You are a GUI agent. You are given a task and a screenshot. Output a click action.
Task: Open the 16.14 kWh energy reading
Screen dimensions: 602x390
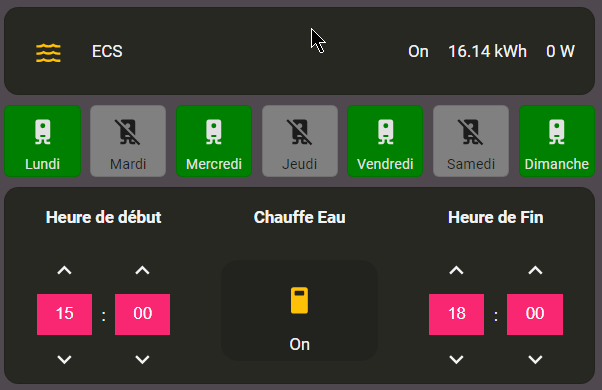click(x=487, y=51)
